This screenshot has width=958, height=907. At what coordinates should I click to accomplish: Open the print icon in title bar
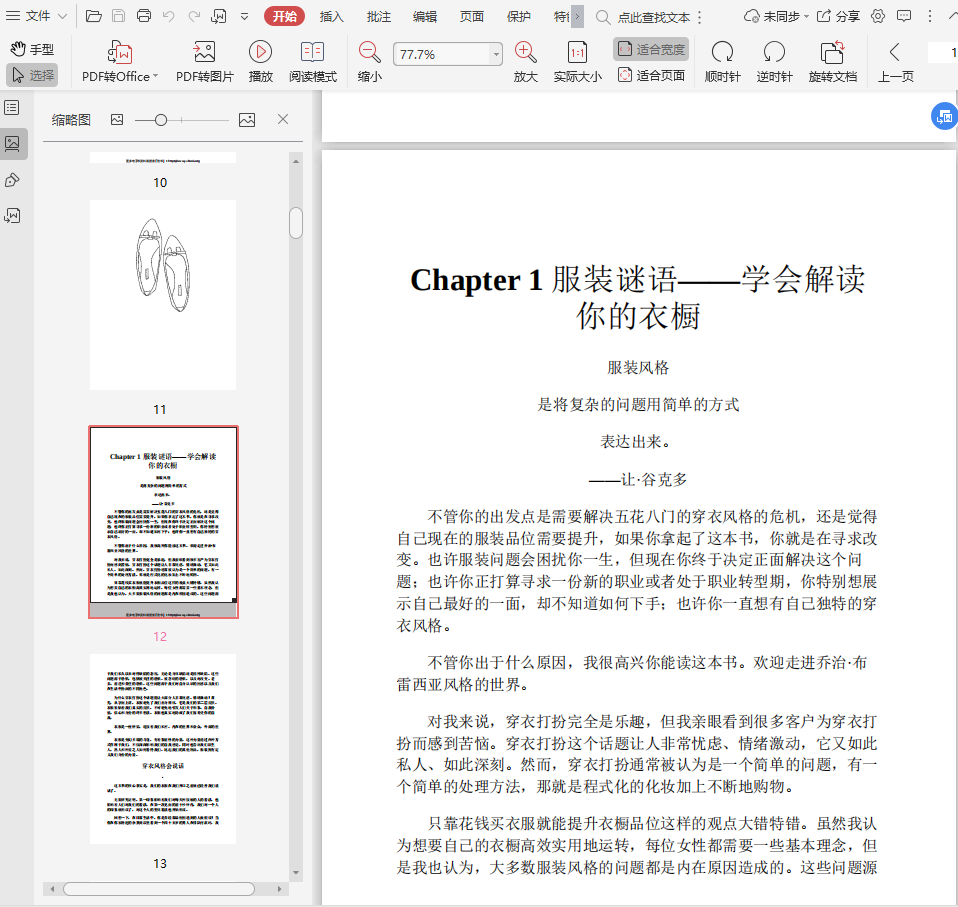coord(144,16)
